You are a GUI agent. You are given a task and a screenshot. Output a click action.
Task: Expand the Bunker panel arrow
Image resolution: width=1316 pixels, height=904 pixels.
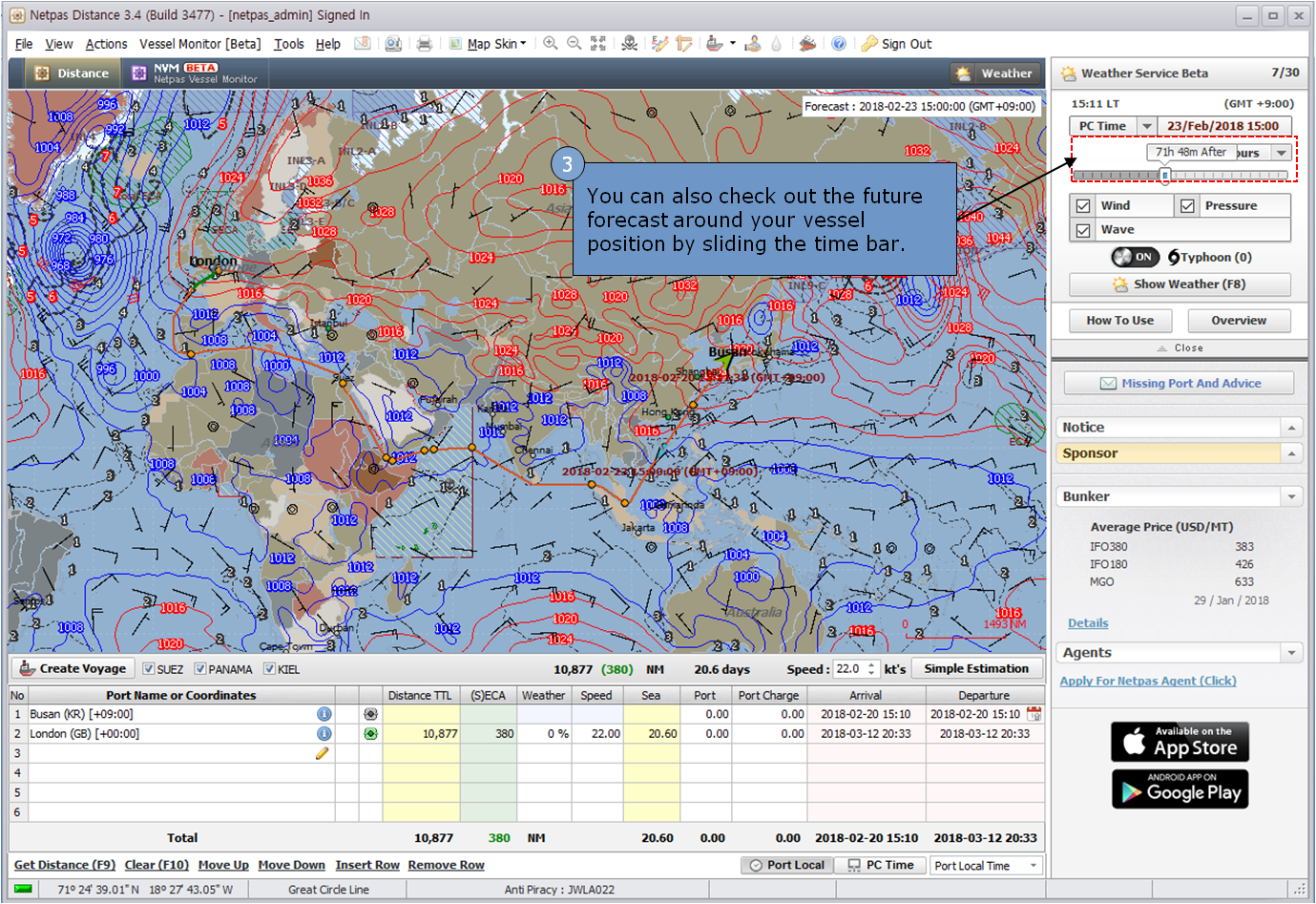pos(1291,496)
